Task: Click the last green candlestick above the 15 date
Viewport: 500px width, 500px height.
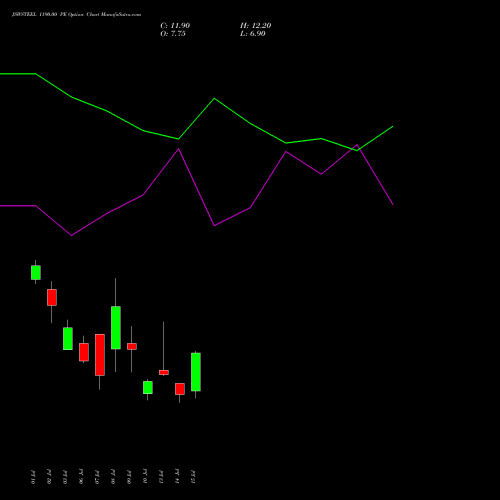Action: (x=196, y=372)
